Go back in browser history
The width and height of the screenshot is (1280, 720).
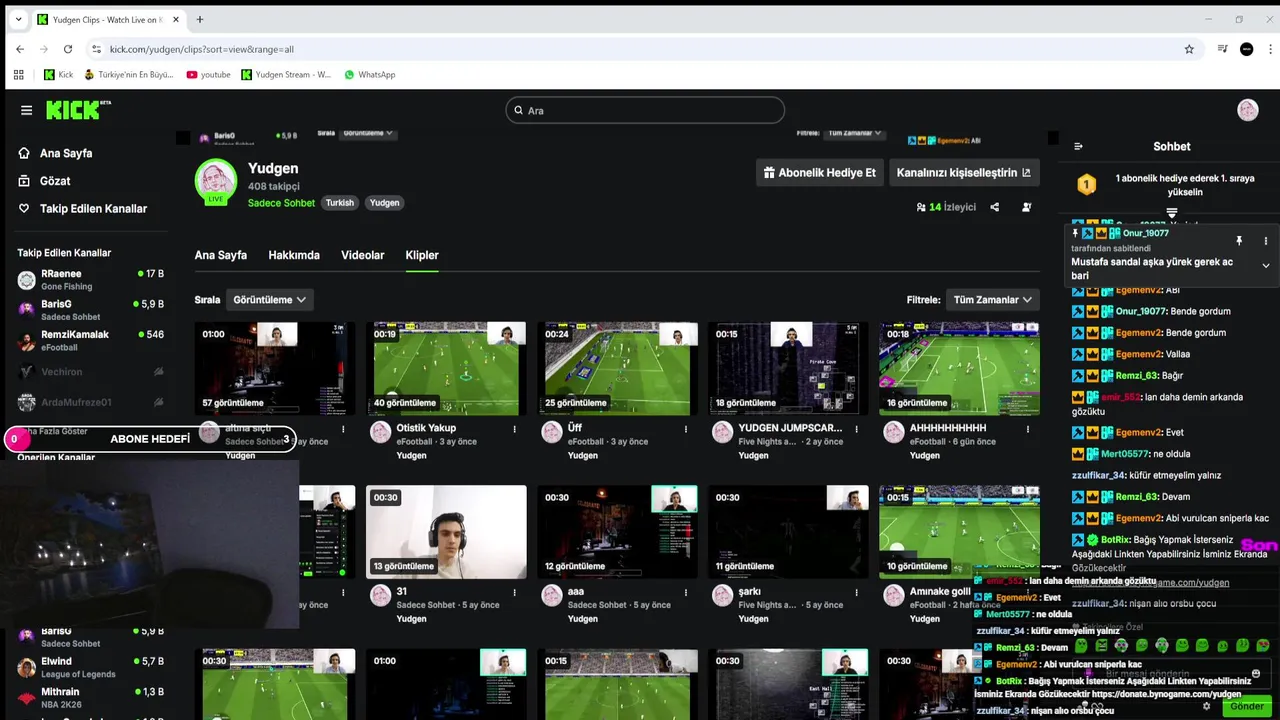pos(20,49)
